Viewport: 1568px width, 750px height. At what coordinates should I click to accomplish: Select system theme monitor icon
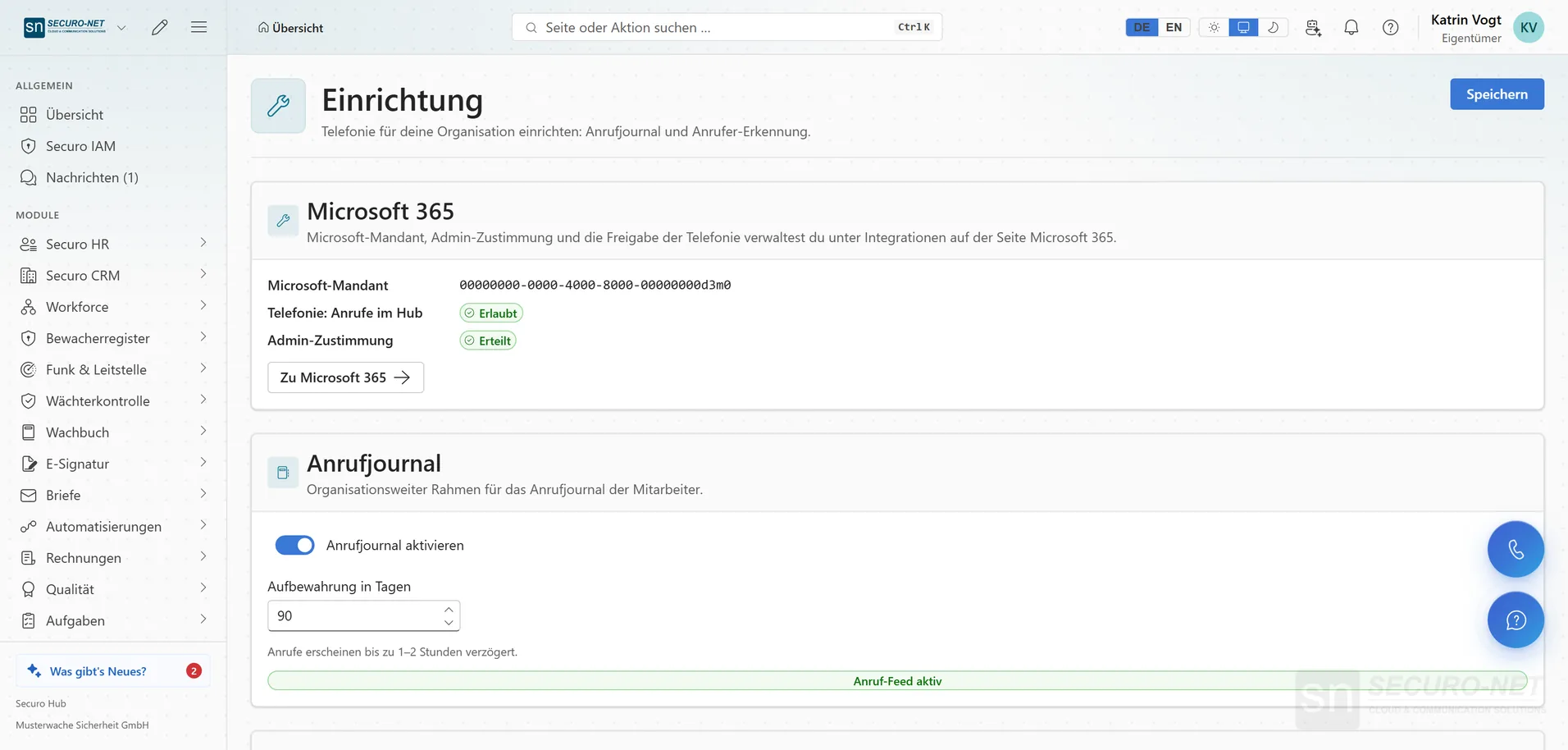(1243, 27)
